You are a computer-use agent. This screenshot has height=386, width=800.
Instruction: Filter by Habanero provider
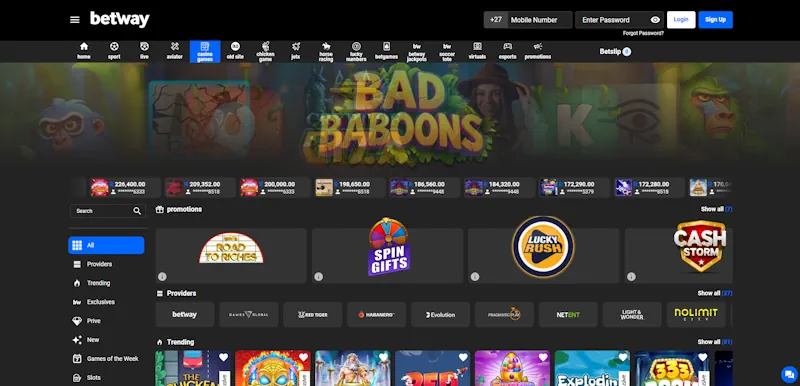coord(377,315)
